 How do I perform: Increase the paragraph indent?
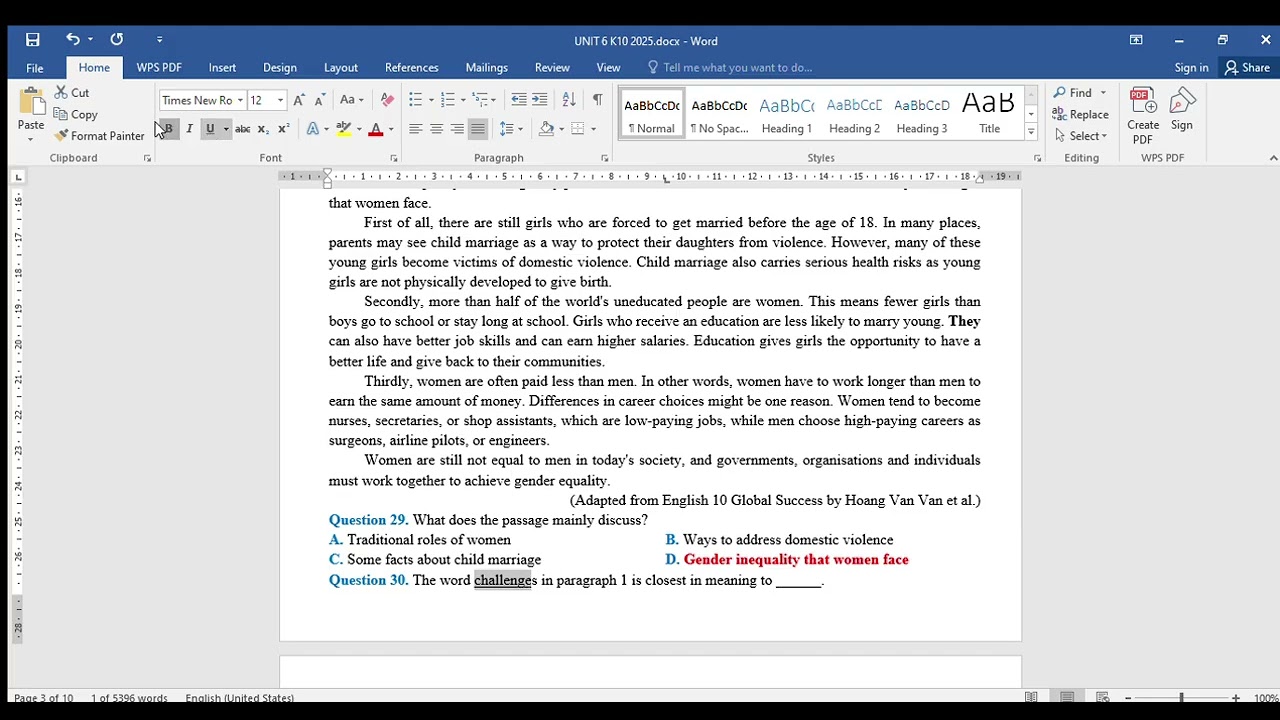click(540, 100)
